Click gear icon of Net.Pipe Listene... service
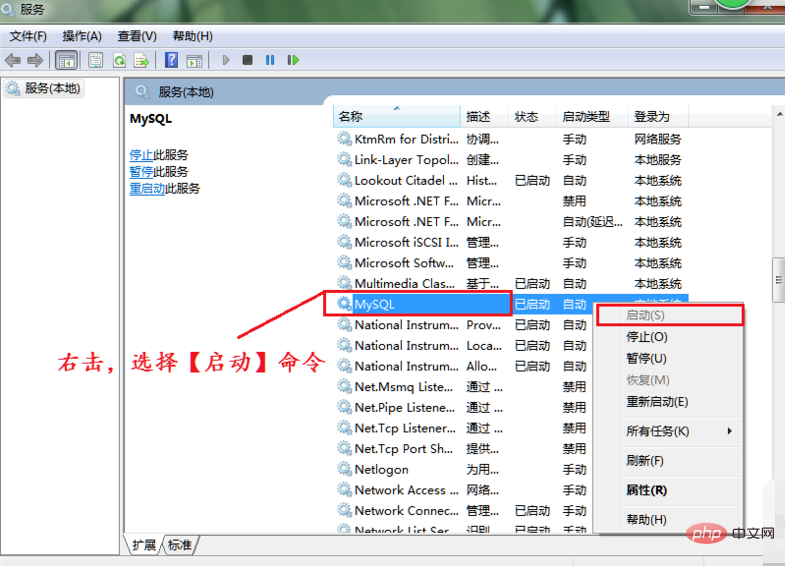785x566 pixels. tap(344, 407)
